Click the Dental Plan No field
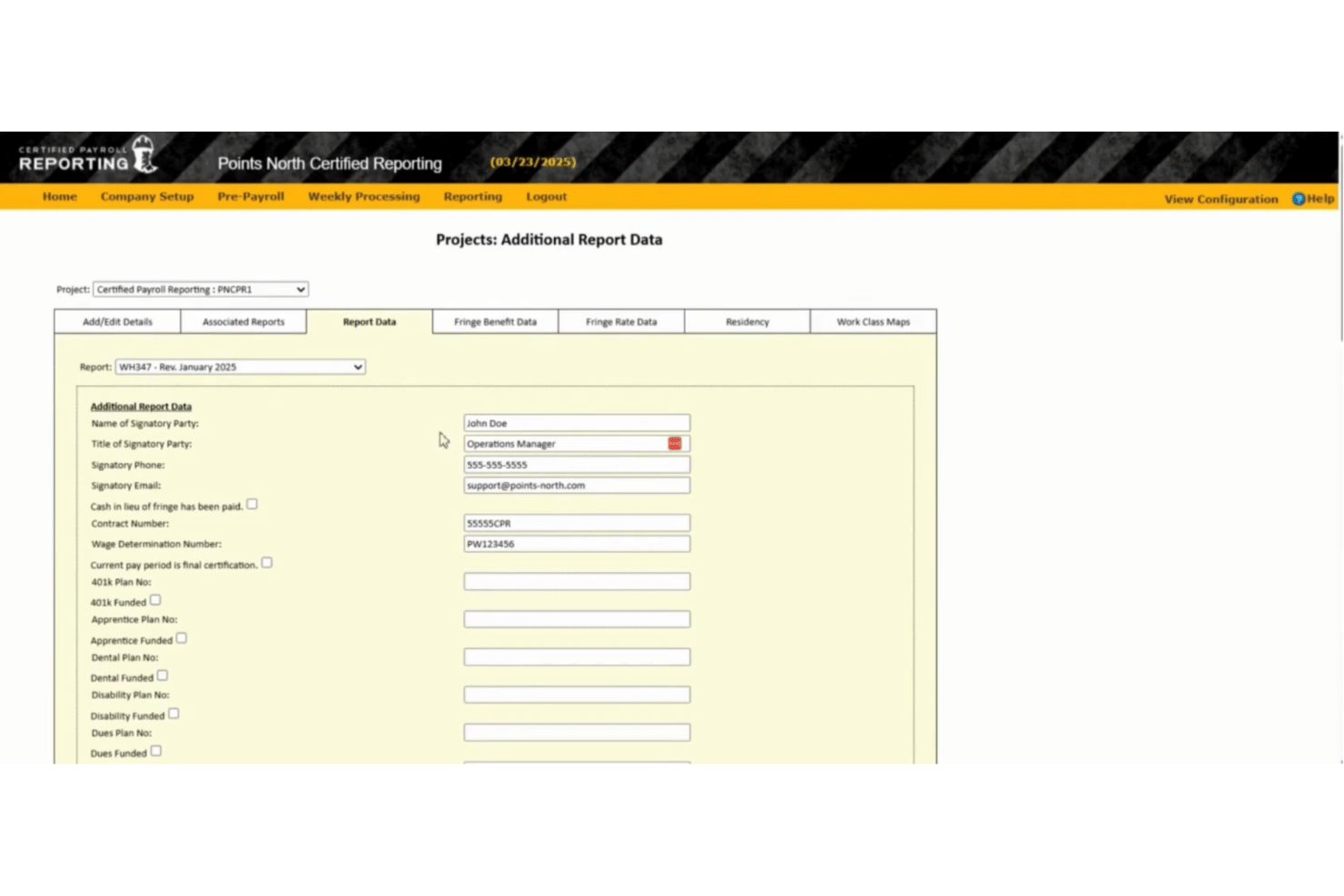 tap(577, 656)
